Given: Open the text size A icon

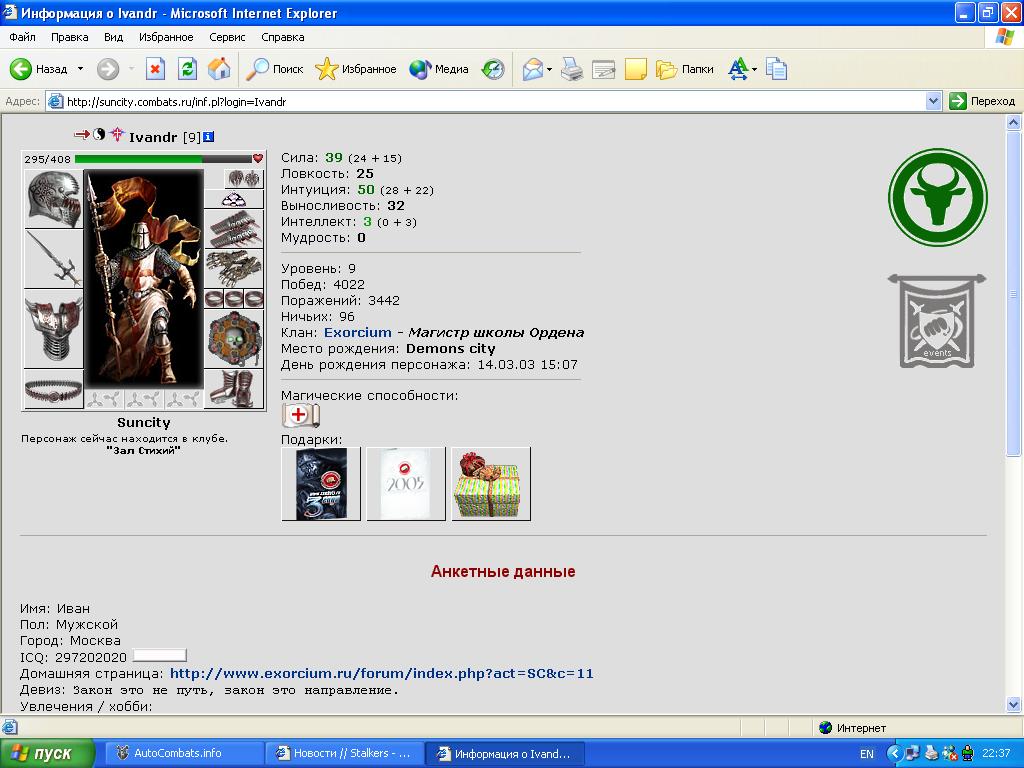Looking at the screenshot, I should (x=738, y=69).
